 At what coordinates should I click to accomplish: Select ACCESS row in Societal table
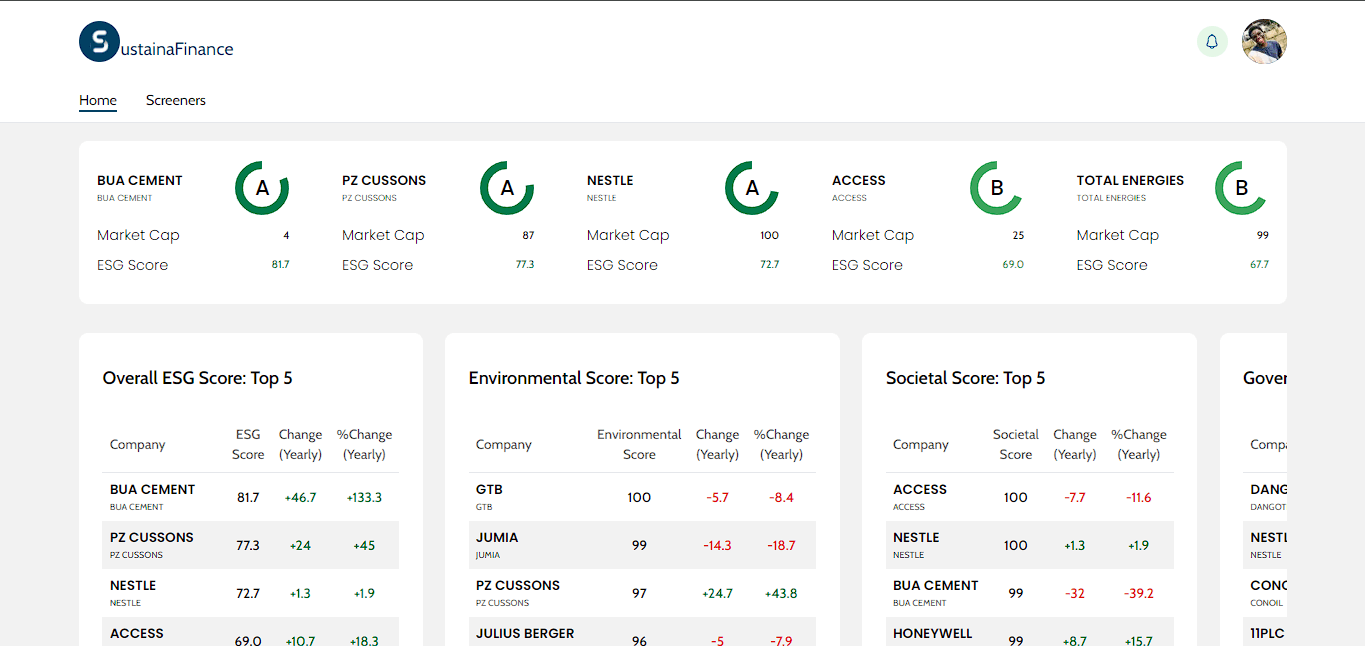pos(1030,497)
